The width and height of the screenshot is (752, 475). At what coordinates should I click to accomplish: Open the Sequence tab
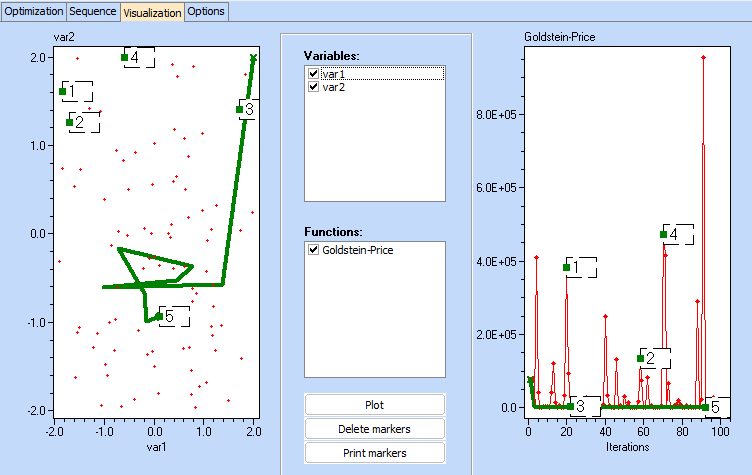coord(93,11)
